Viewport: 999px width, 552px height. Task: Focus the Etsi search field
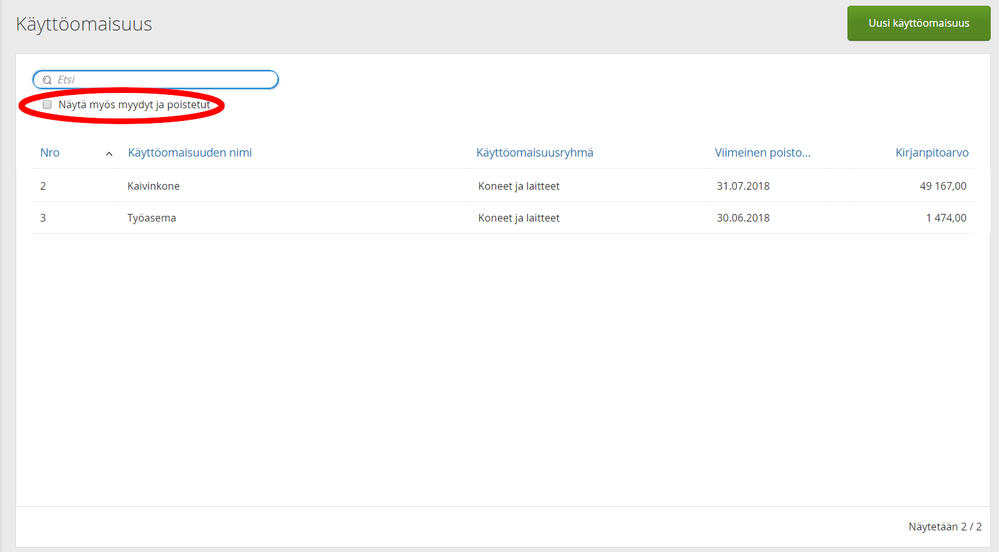[x=155, y=80]
